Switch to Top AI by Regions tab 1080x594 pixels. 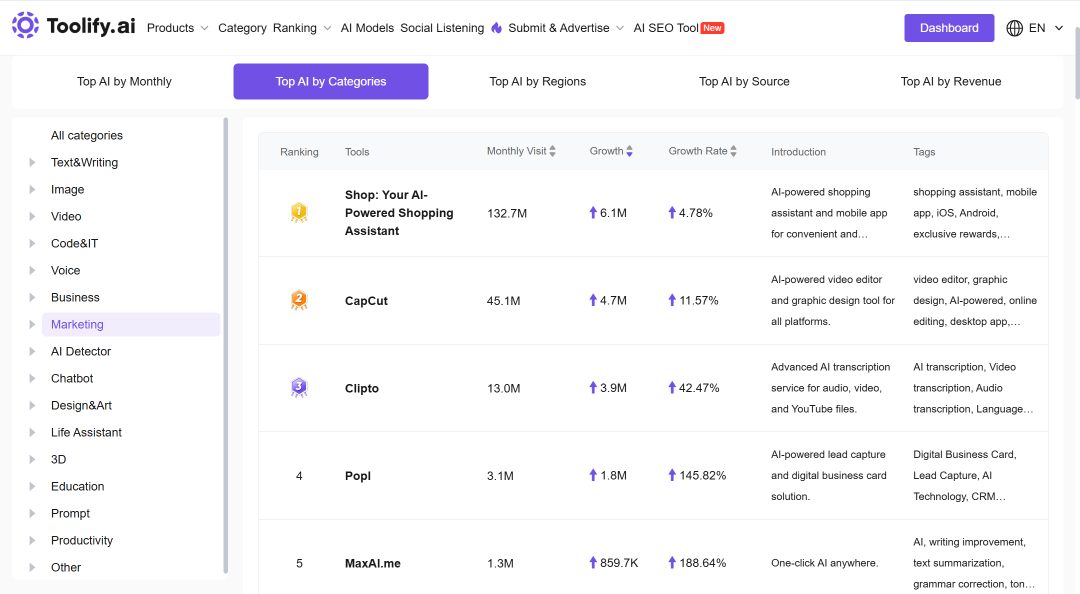(x=537, y=81)
